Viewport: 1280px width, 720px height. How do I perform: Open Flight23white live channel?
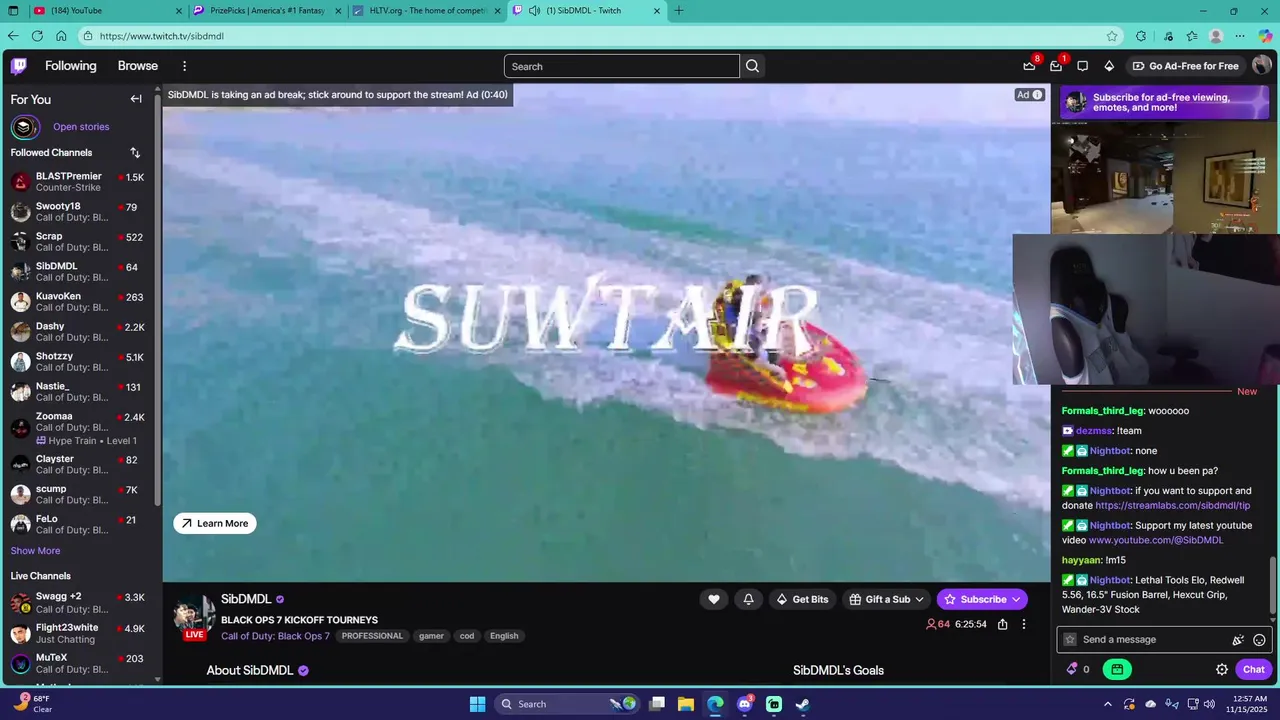pos(78,634)
